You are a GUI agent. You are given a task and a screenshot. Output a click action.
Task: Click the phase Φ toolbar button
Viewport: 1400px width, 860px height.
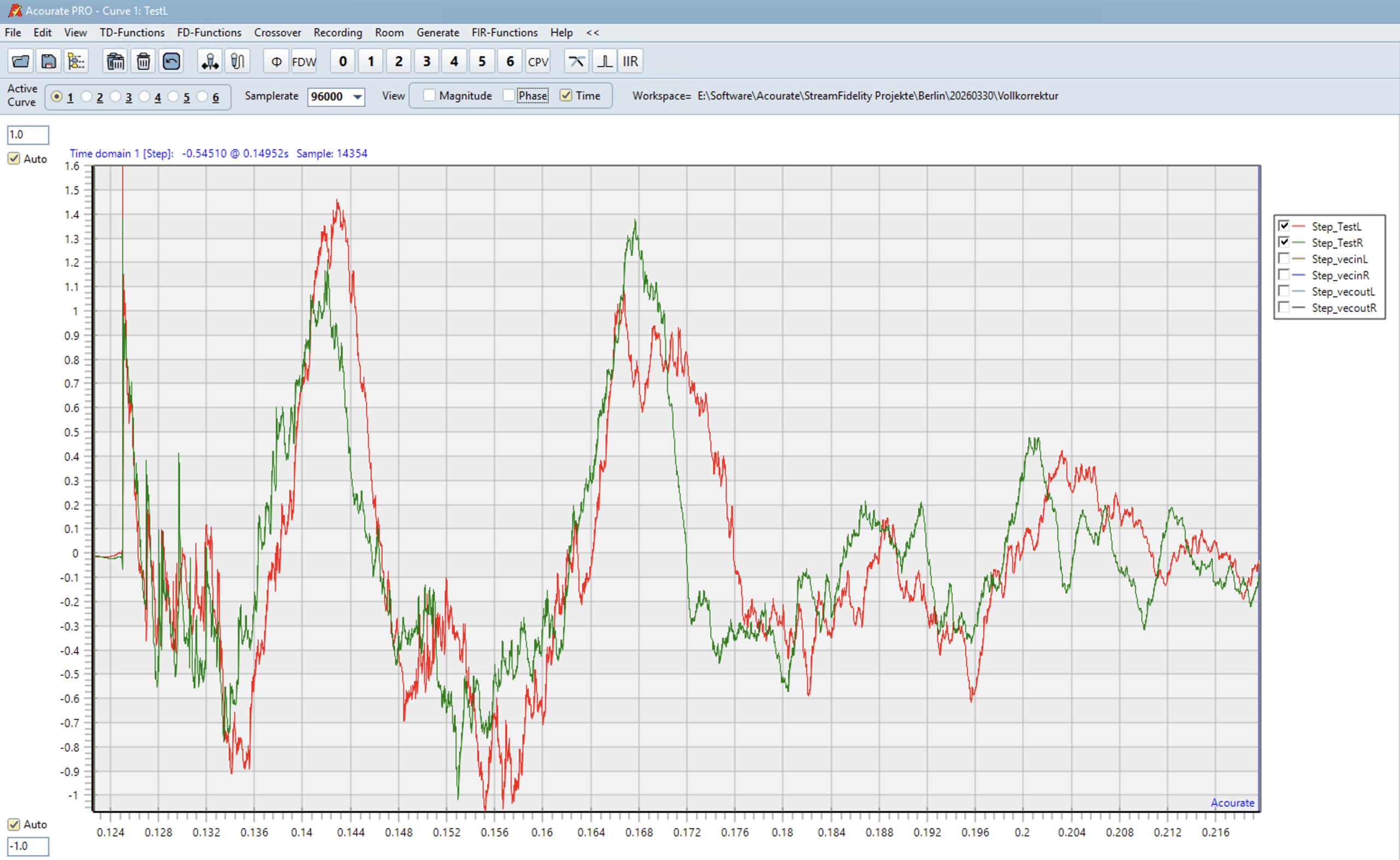click(277, 61)
